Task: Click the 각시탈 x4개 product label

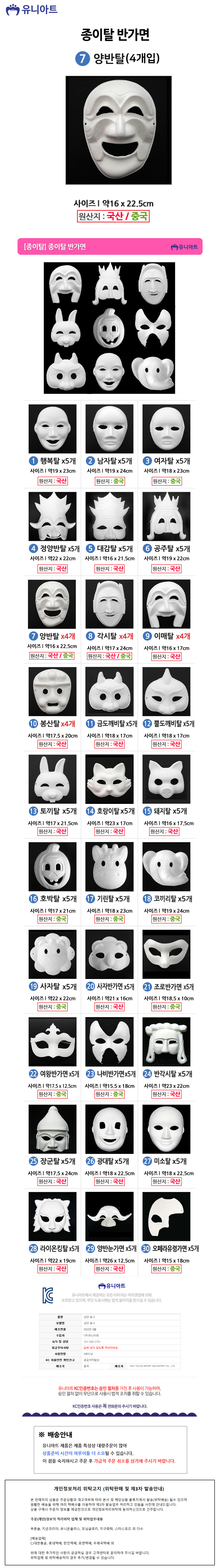Action: (110, 636)
